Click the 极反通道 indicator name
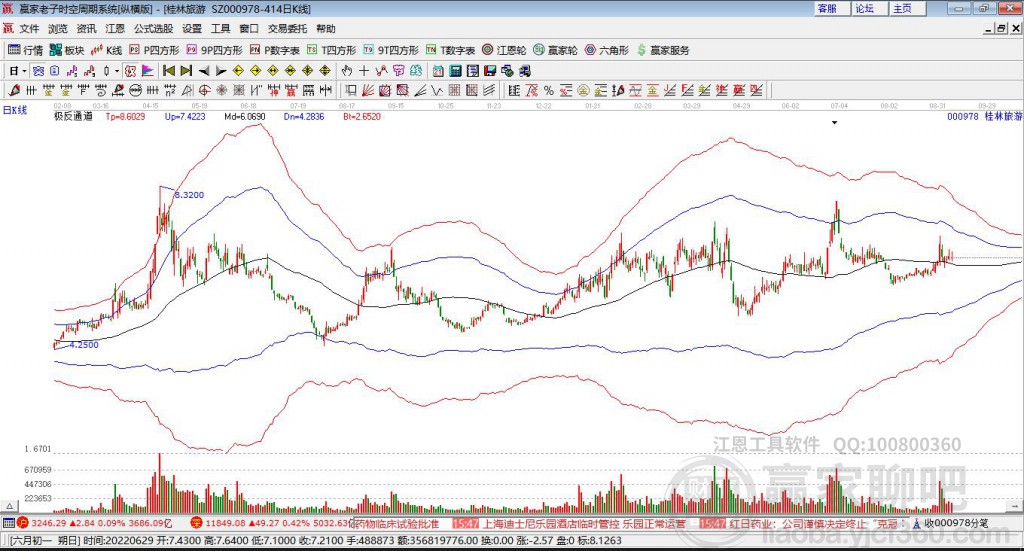The image size is (1024, 551). (x=73, y=116)
